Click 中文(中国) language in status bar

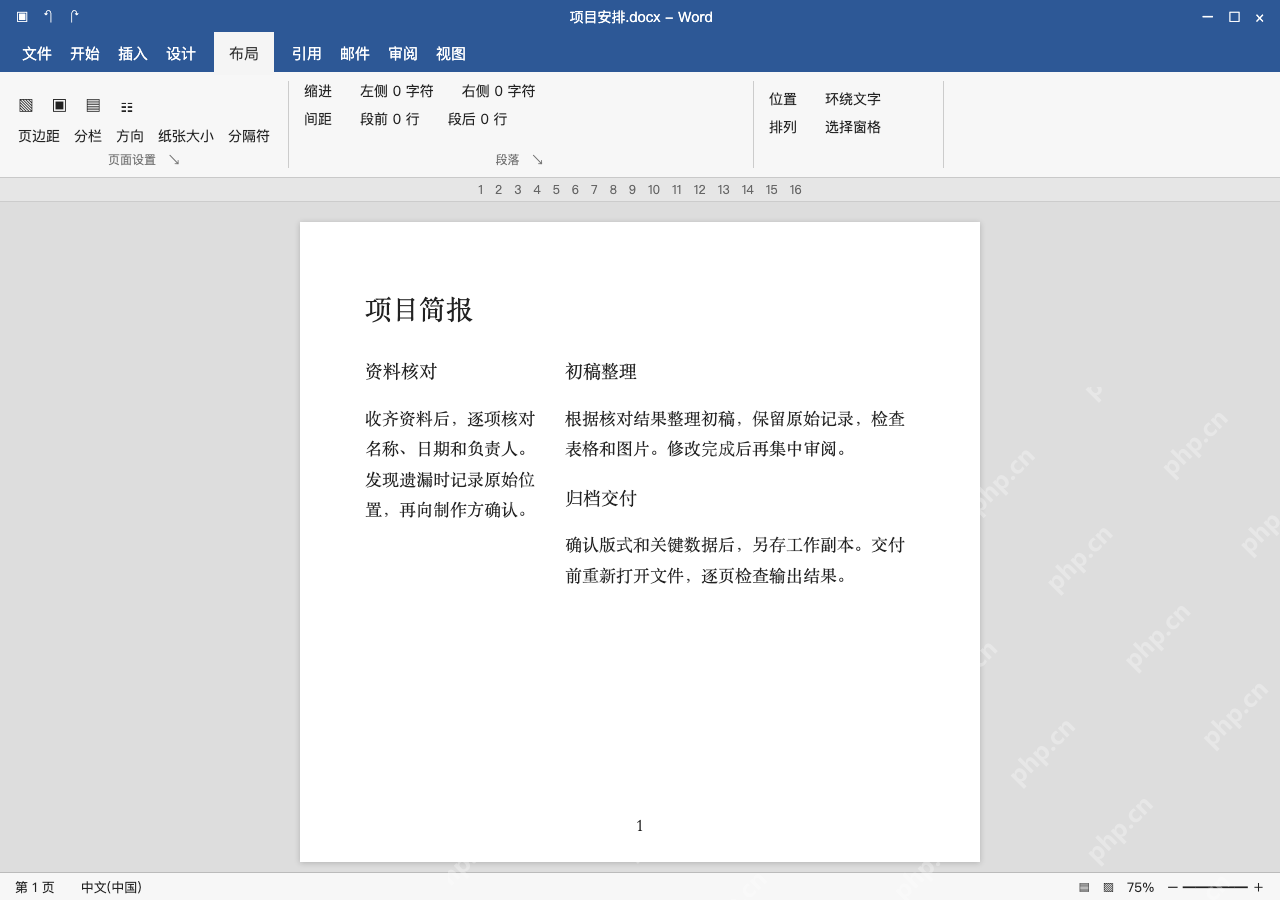(x=111, y=887)
